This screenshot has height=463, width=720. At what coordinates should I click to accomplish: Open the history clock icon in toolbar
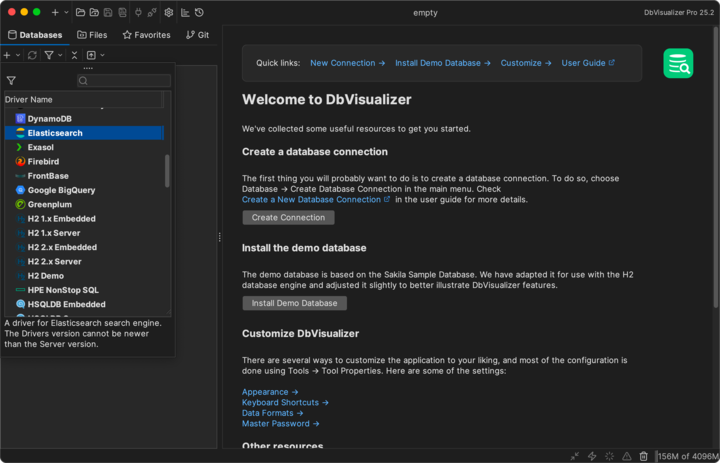pyautogui.click(x=200, y=12)
